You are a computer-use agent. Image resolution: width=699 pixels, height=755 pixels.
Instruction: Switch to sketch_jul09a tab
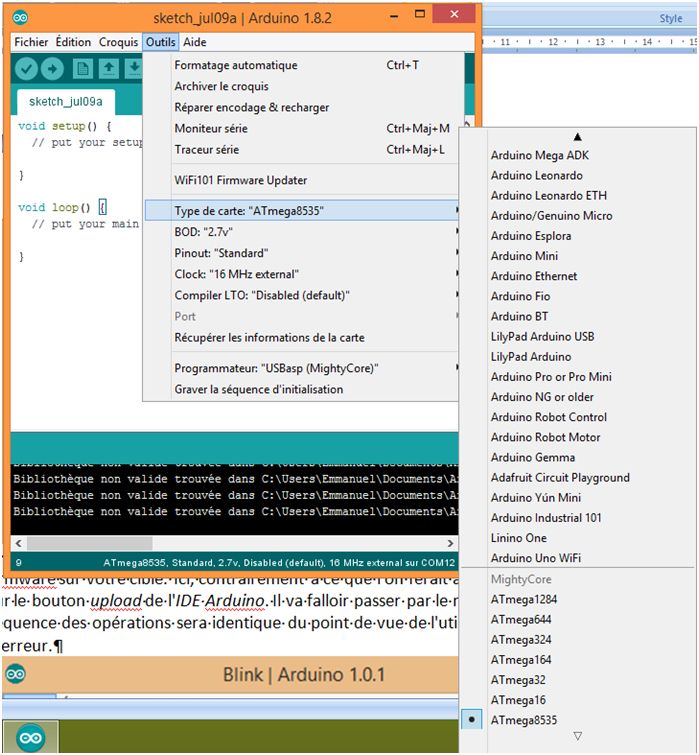tap(66, 102)
